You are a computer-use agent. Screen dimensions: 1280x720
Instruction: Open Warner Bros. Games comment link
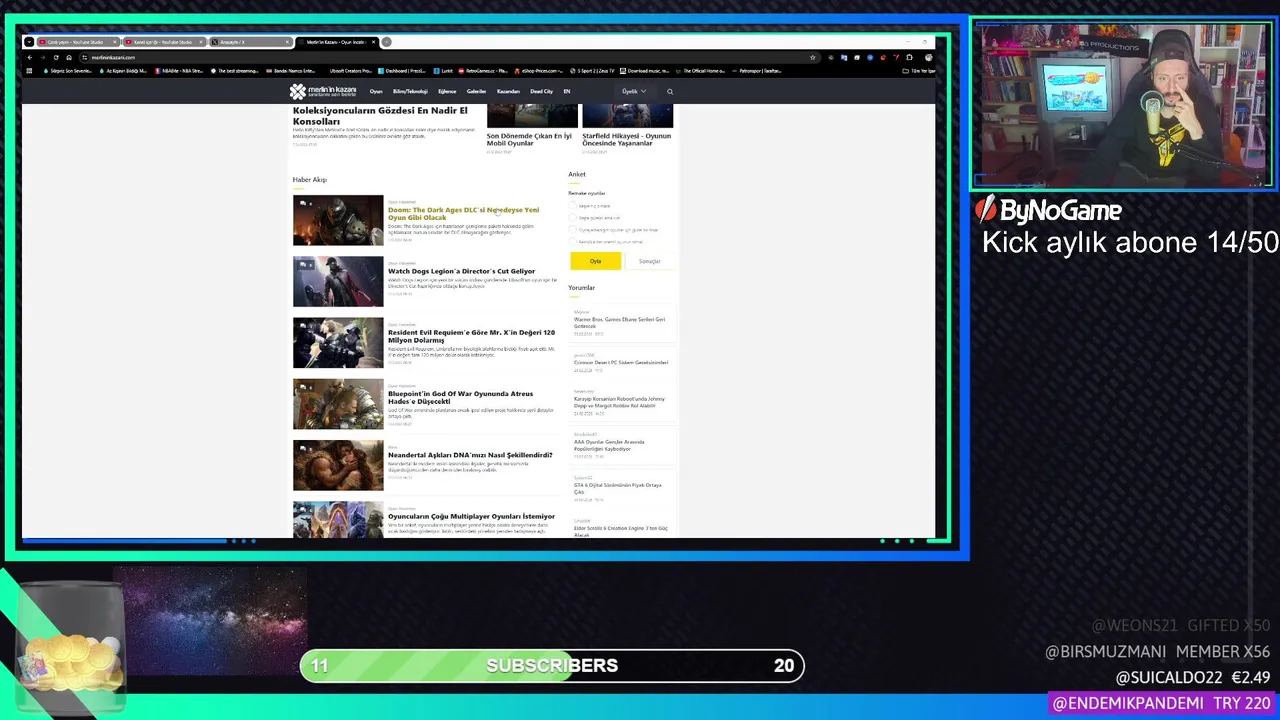(x=619, y=322)
